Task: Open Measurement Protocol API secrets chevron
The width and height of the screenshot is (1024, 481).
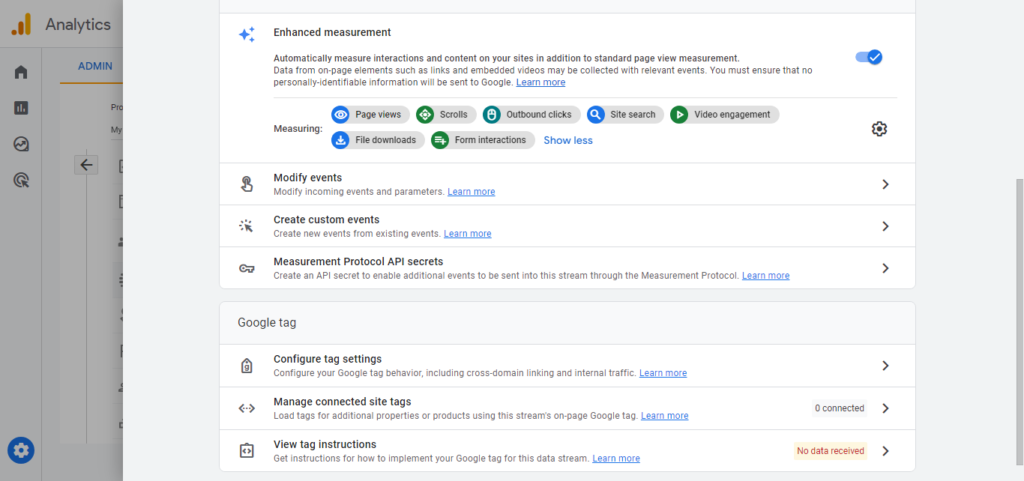Action: (x=886, y=268)
